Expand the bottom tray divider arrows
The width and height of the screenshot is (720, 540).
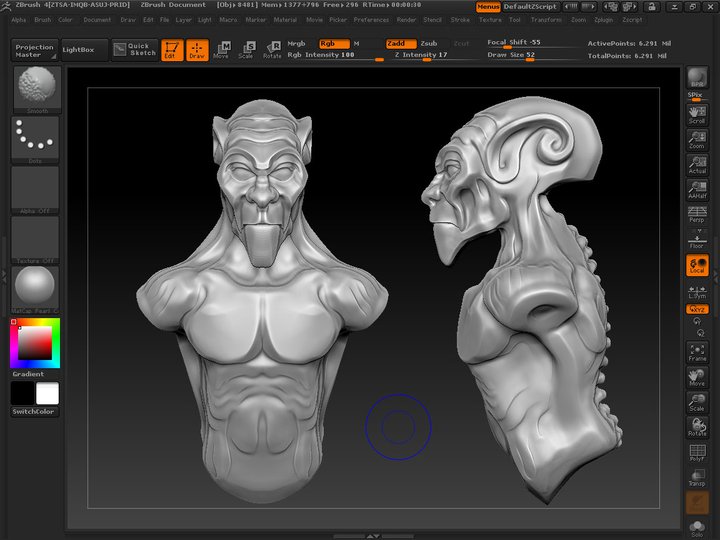pyautogui.click(x=372, y=536)
